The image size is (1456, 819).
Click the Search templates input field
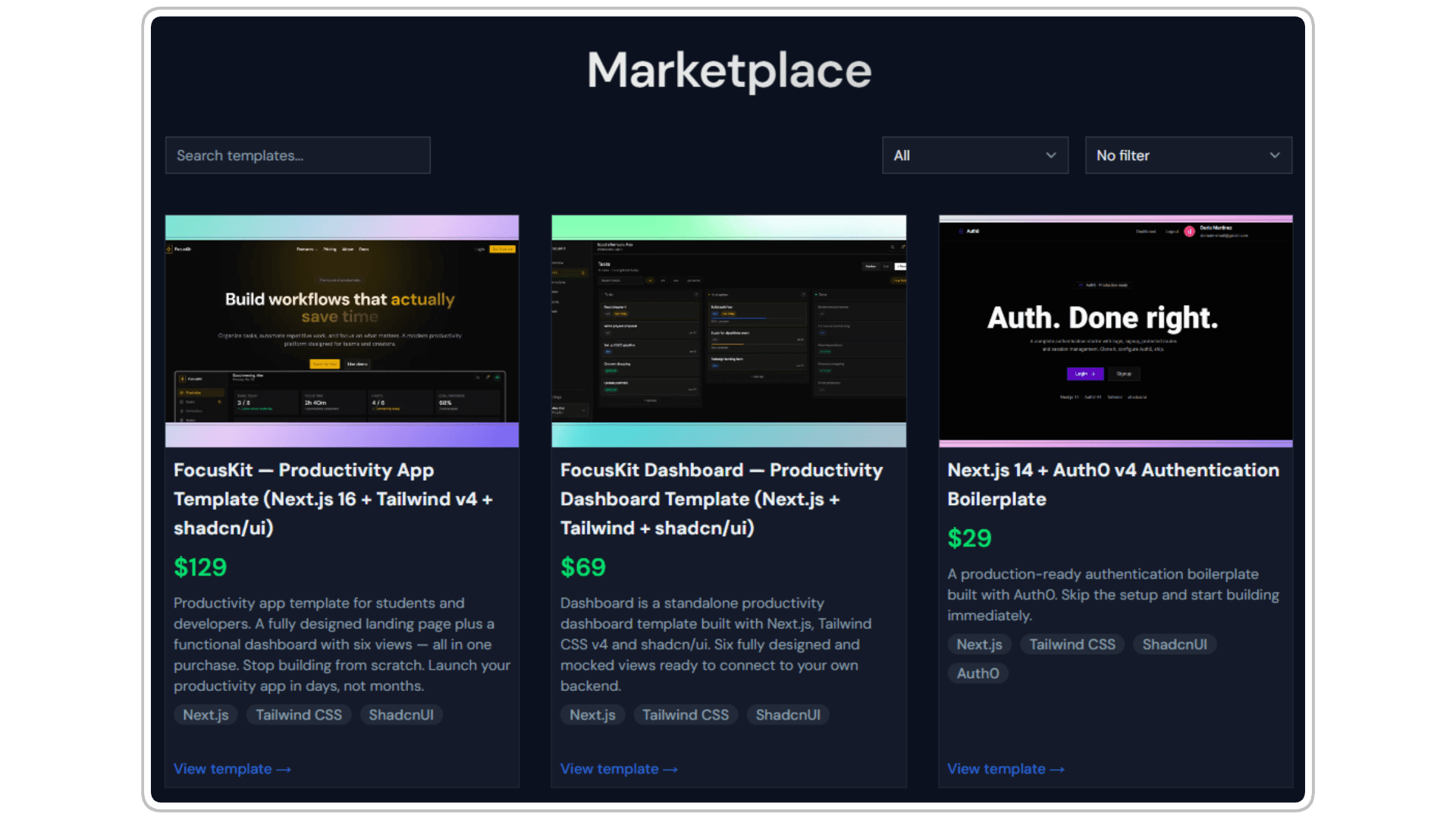tap(298, 155)
